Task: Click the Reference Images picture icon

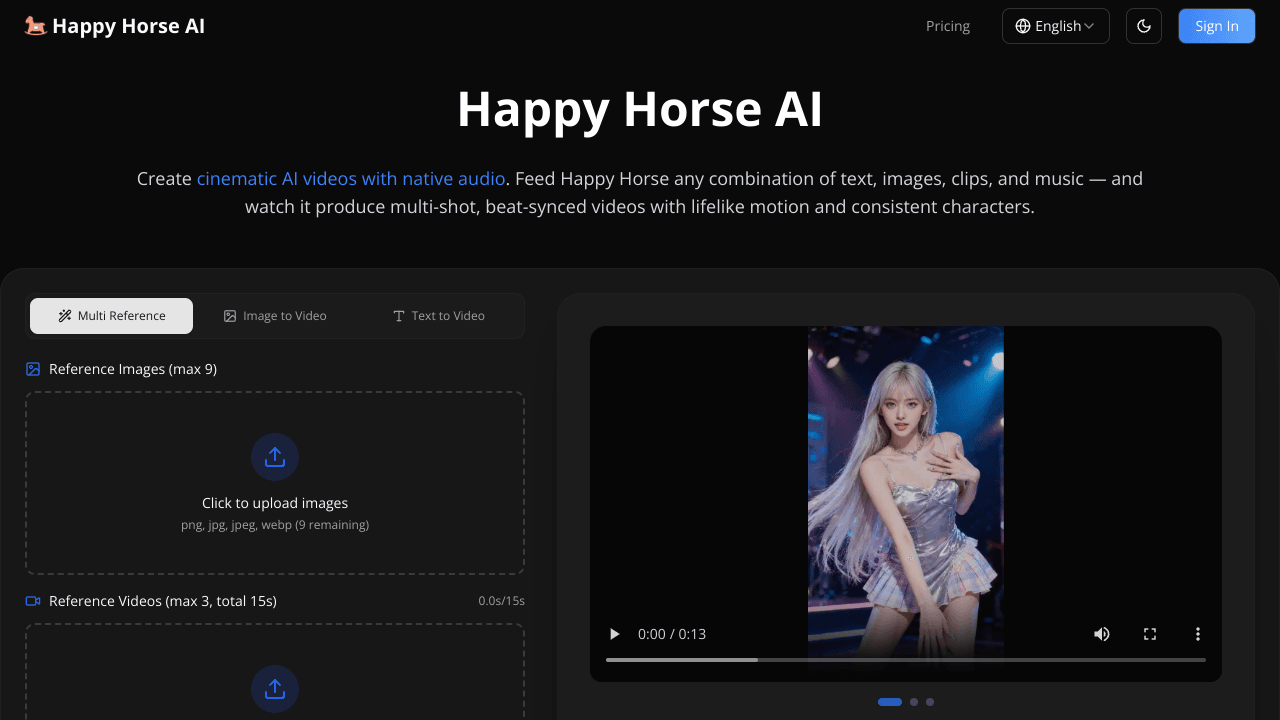Action: (32, 369)
